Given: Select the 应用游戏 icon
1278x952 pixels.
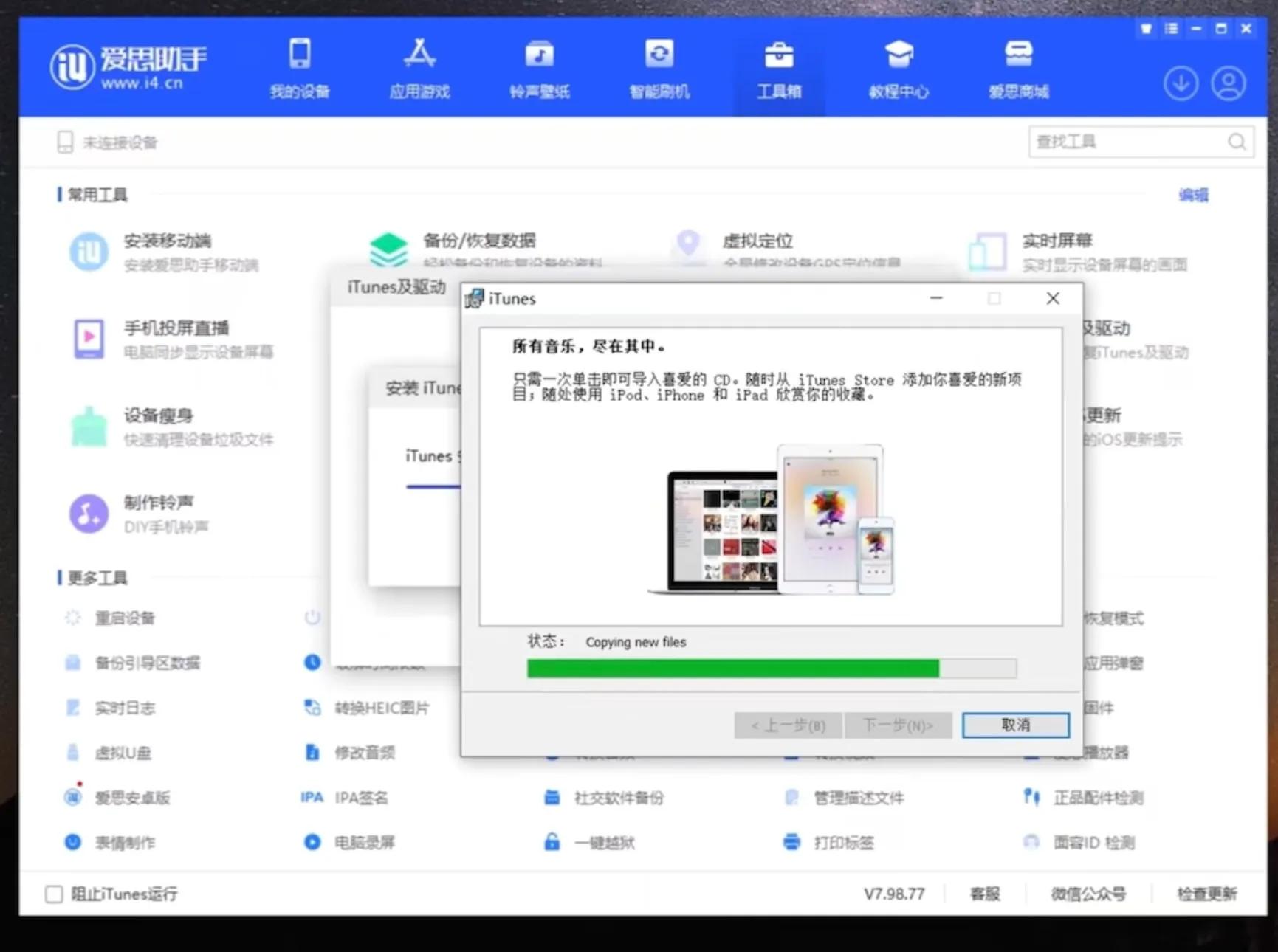Looking at the screenshot, I should pyautogui.click(x=419, y=66).
